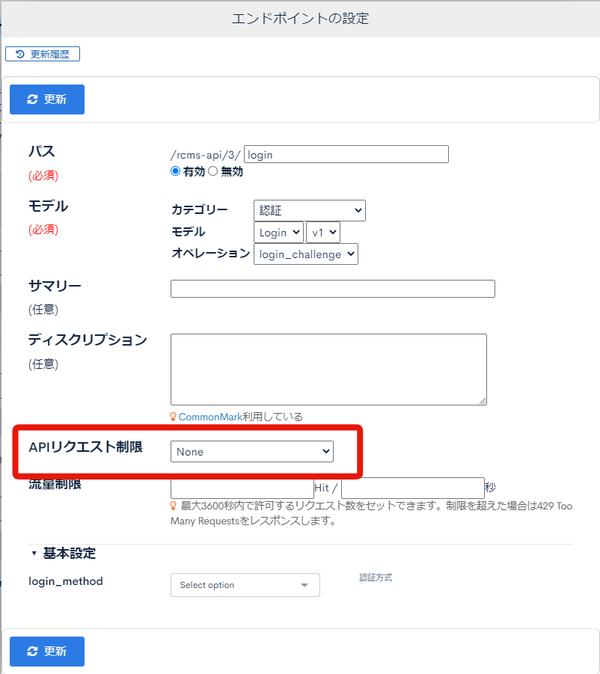The height and width of the screenshot is (674, 600).
Task: Click the サマリー text field
Action: (333, 289)
